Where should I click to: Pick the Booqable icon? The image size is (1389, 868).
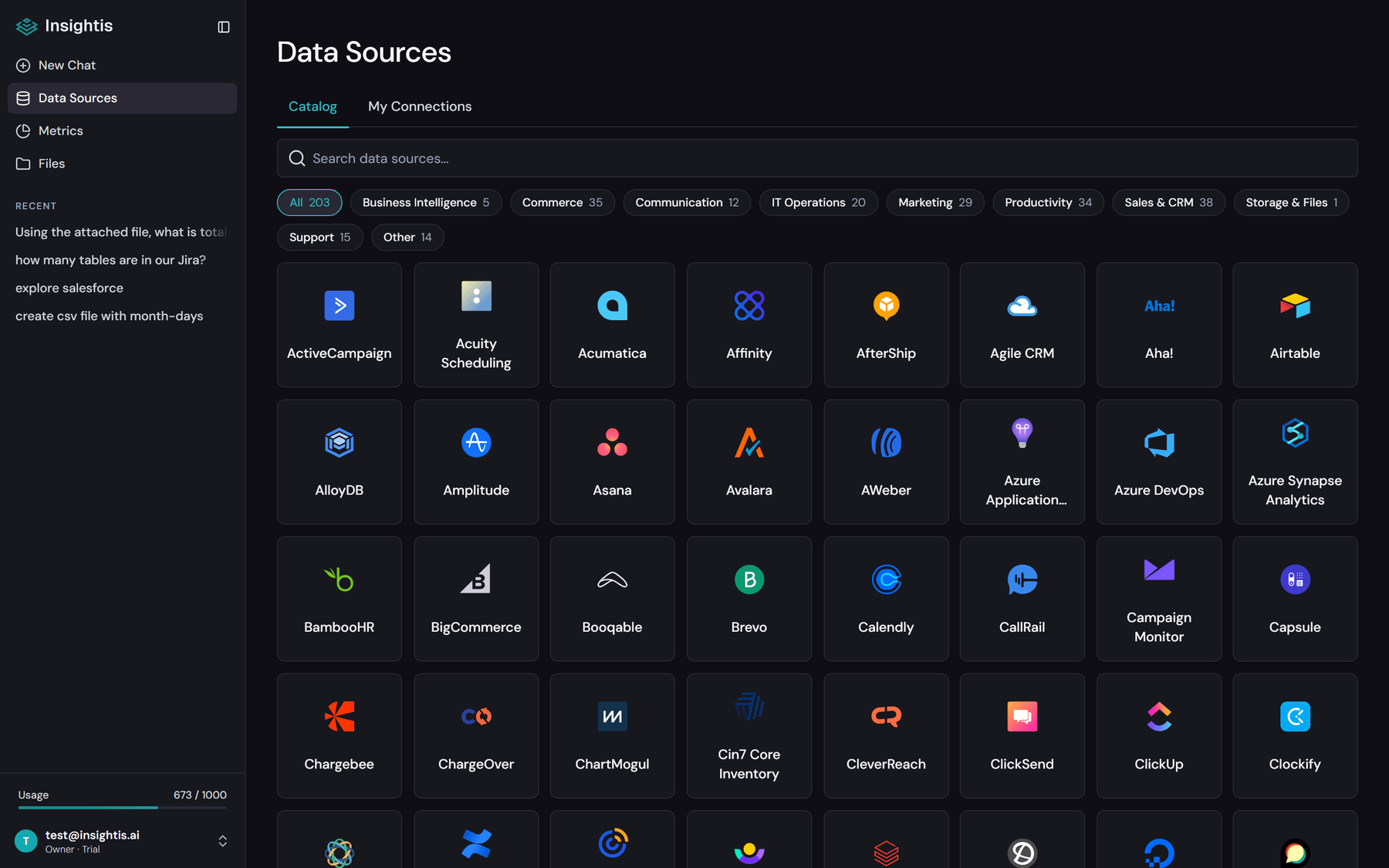[613, 579]
